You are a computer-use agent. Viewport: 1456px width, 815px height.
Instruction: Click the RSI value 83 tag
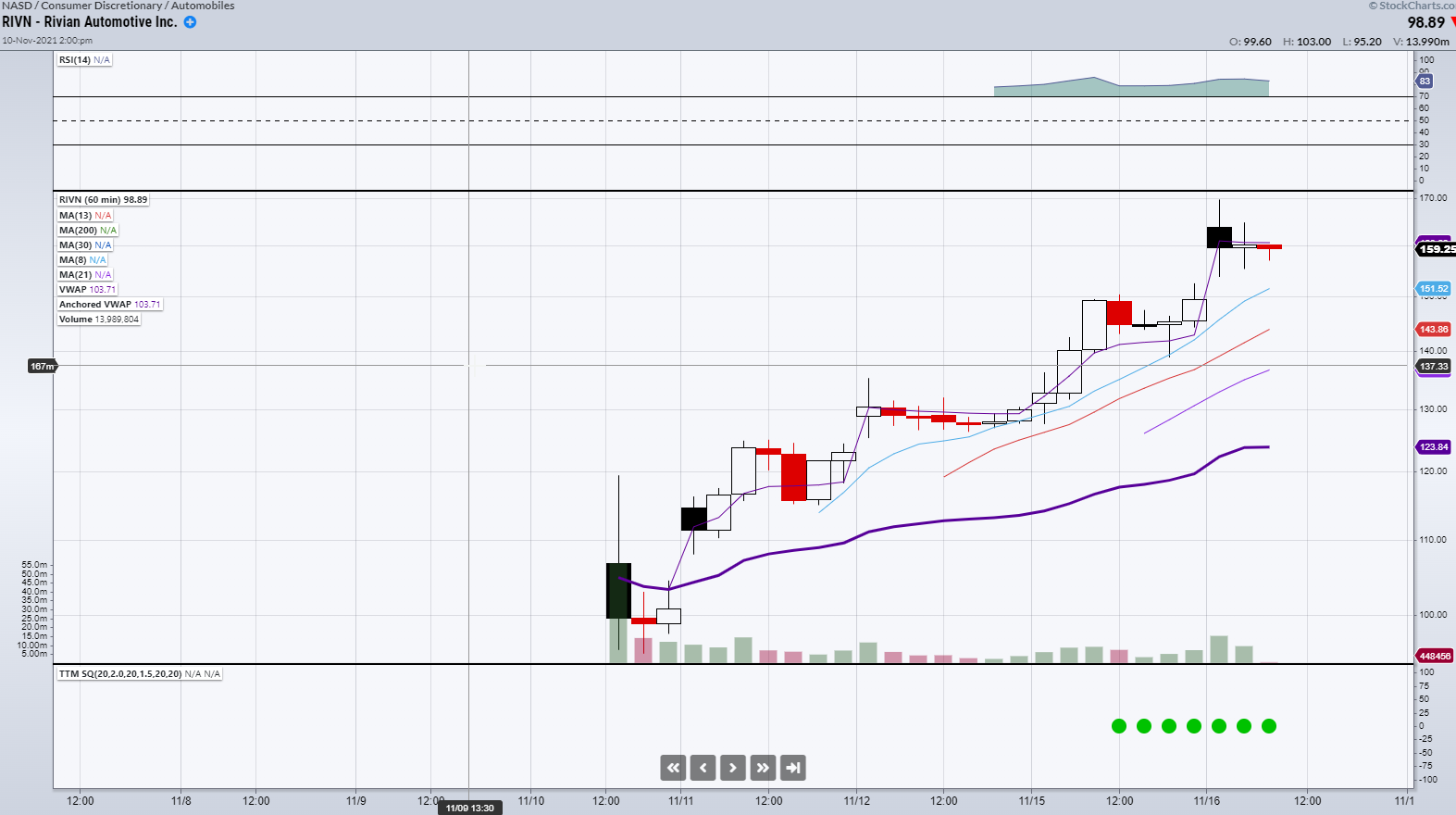coord(1425,81)
